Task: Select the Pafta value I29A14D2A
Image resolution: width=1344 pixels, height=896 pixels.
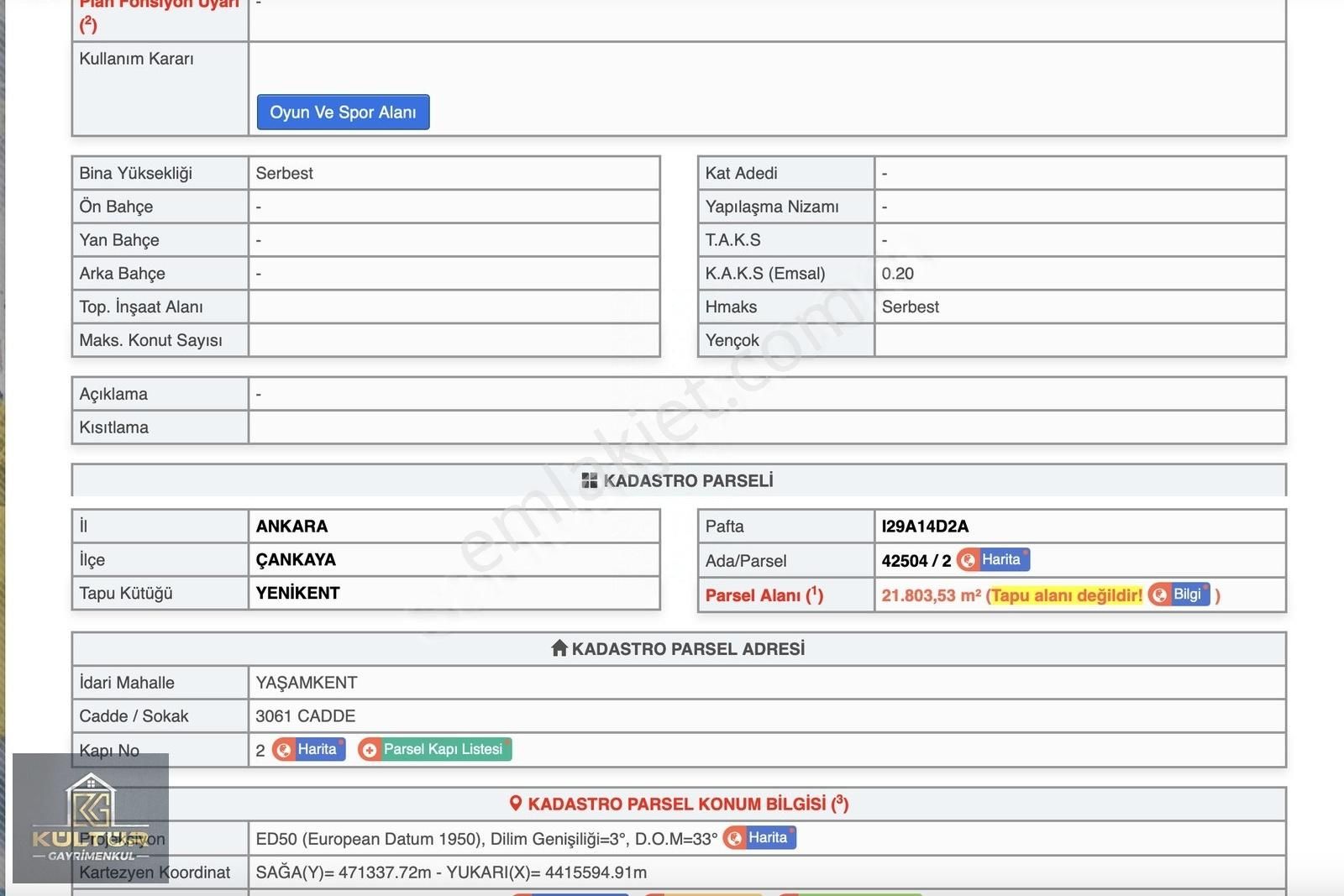Action: coord(925,527)
